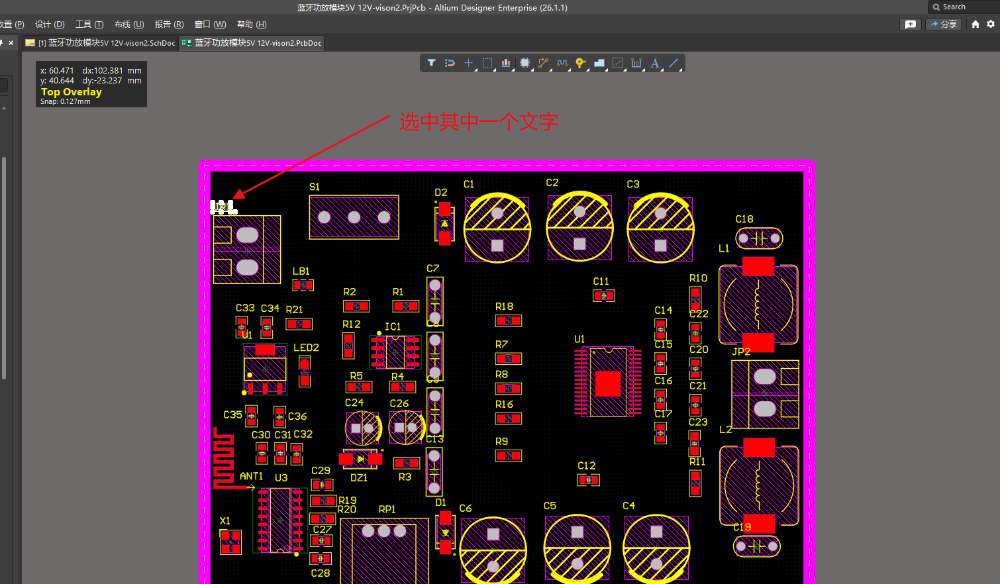The image size is (1000, 584).
Task: Select the Polygon Pour tool
Action: pos(599,63)
